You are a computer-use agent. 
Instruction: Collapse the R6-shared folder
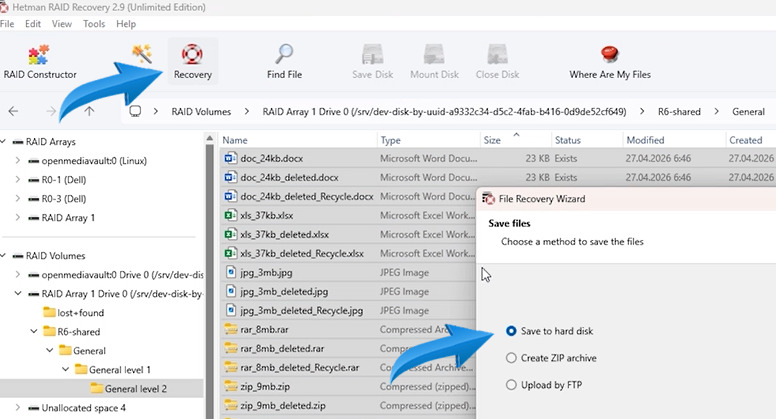click(34, 331)
